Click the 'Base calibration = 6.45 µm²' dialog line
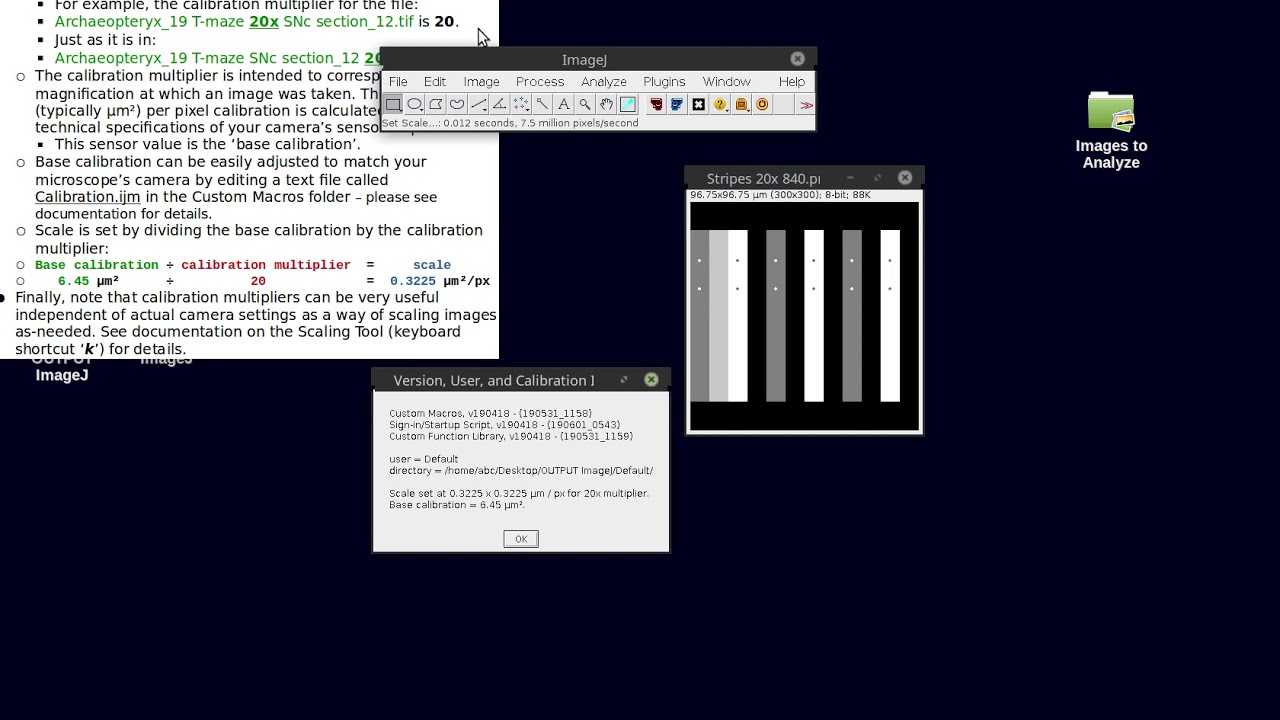The height and width of the screenshot is (720, 1280). [457, 505]
